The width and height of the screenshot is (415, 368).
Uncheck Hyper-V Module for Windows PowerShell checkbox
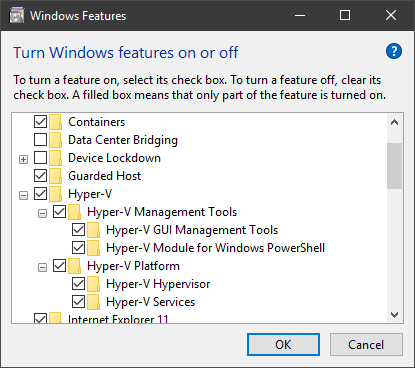[78, 248]
